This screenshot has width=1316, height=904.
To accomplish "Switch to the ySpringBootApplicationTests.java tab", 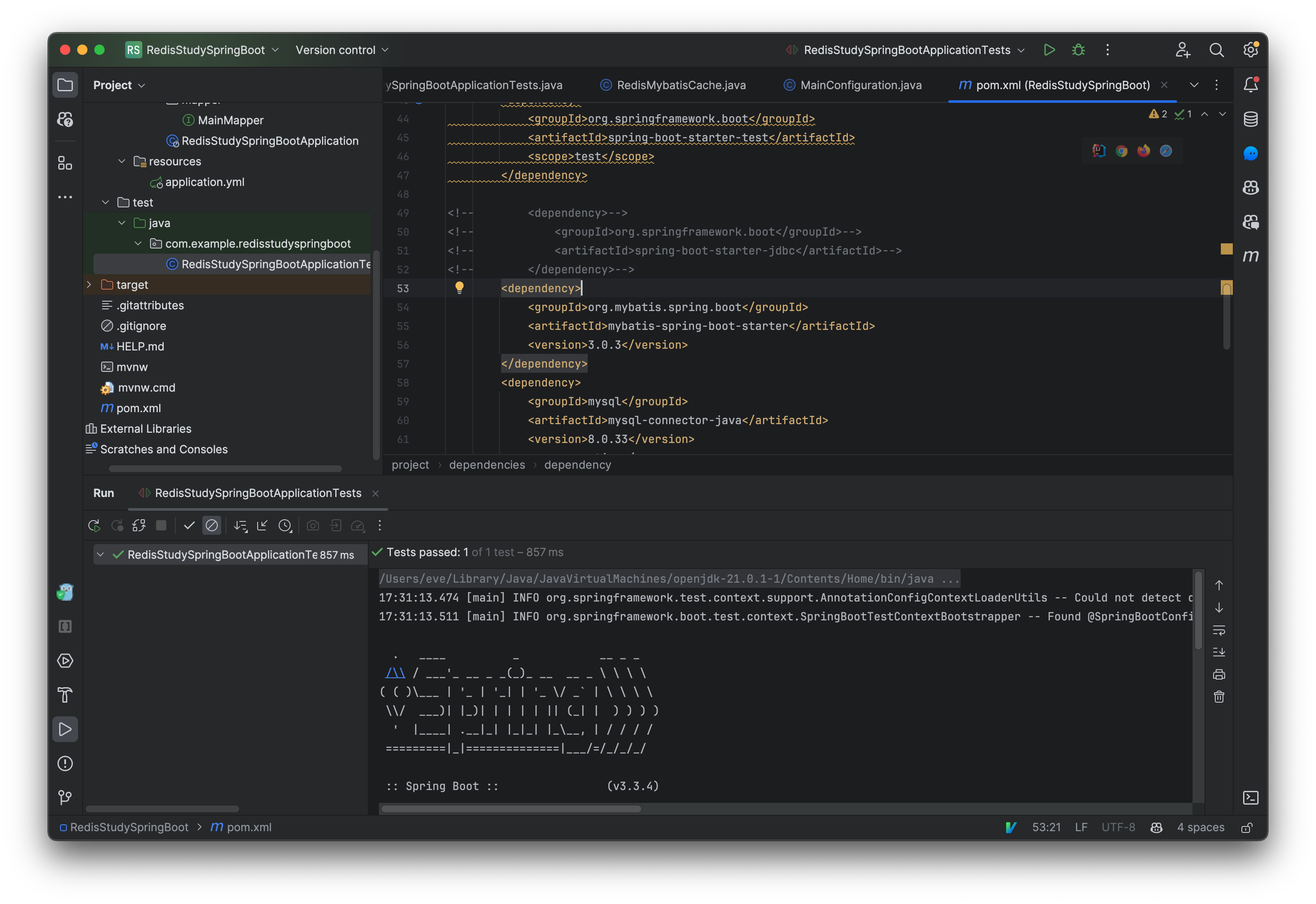I will pos(474,85).
